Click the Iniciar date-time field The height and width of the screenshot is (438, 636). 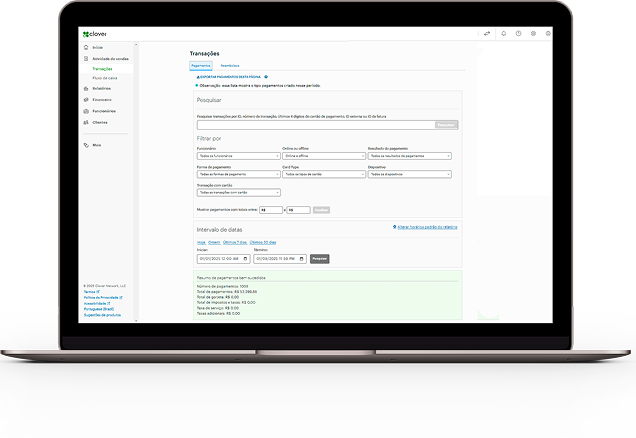coord(223,259)
